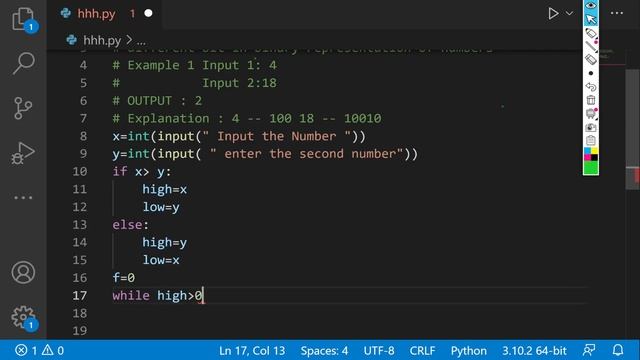This screenshot has width=640, height=360.
Task: Take a snapshot with camera icon
Action: (x=591, y=127)
